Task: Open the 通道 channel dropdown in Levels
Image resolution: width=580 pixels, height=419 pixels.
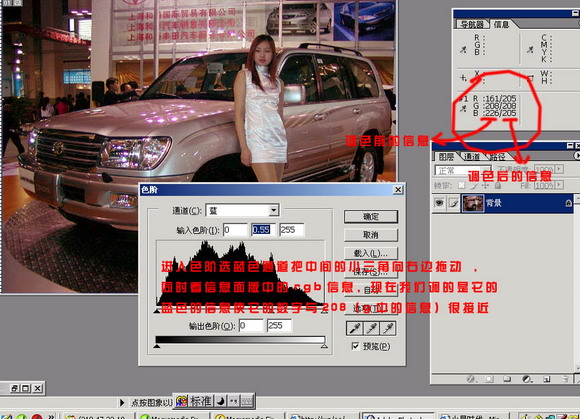Action: tap(273, 210)
